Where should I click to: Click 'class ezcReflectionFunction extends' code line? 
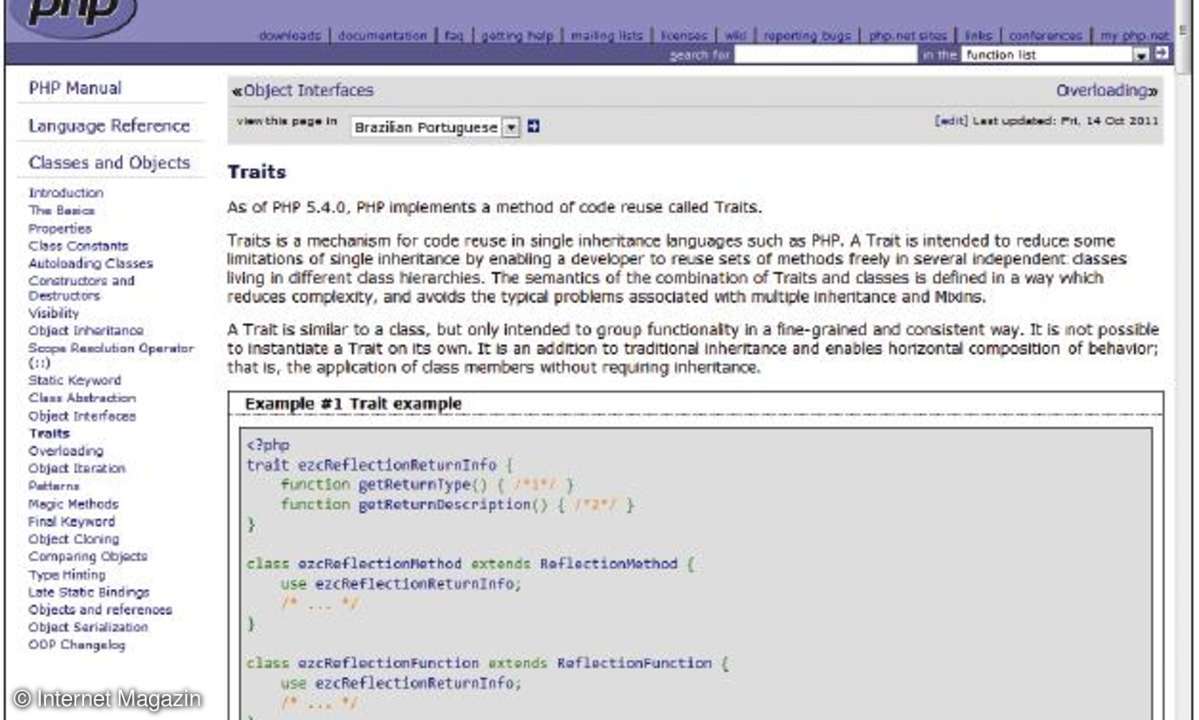[x=488, y=663]
